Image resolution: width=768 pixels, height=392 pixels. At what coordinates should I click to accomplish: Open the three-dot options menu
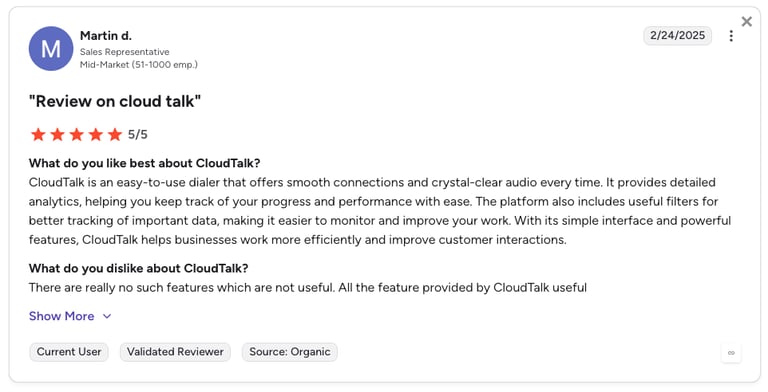click(x=731, y=36)
